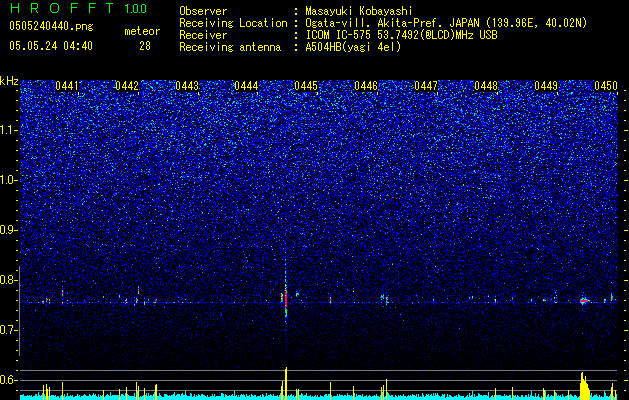629x400 pixels.
Task: Click the 0.7 kHz axis label
Action: coord(9,330)
